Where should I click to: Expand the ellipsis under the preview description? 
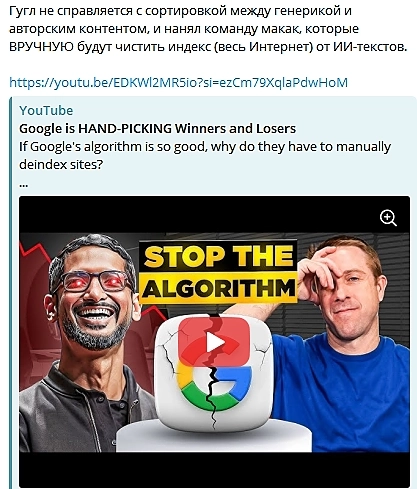pyautogui.click(x=24, y=185)
